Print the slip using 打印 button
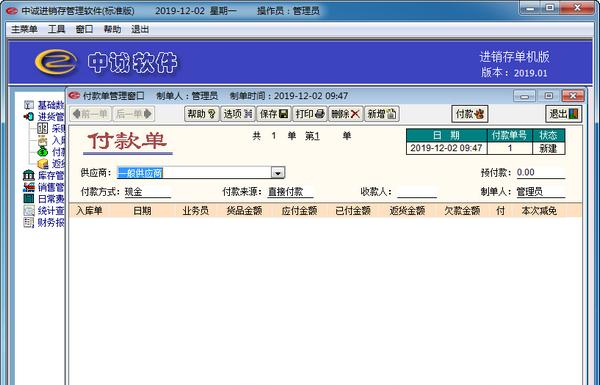The image size is (600, 385). (310, 114)
